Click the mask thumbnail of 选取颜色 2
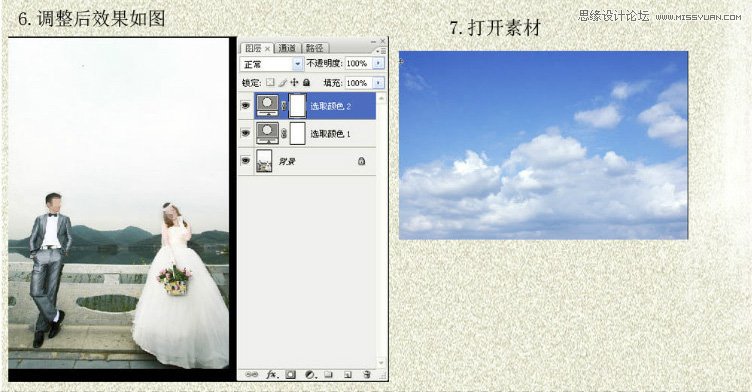The image size is (752, 392). tap(297, 106)
